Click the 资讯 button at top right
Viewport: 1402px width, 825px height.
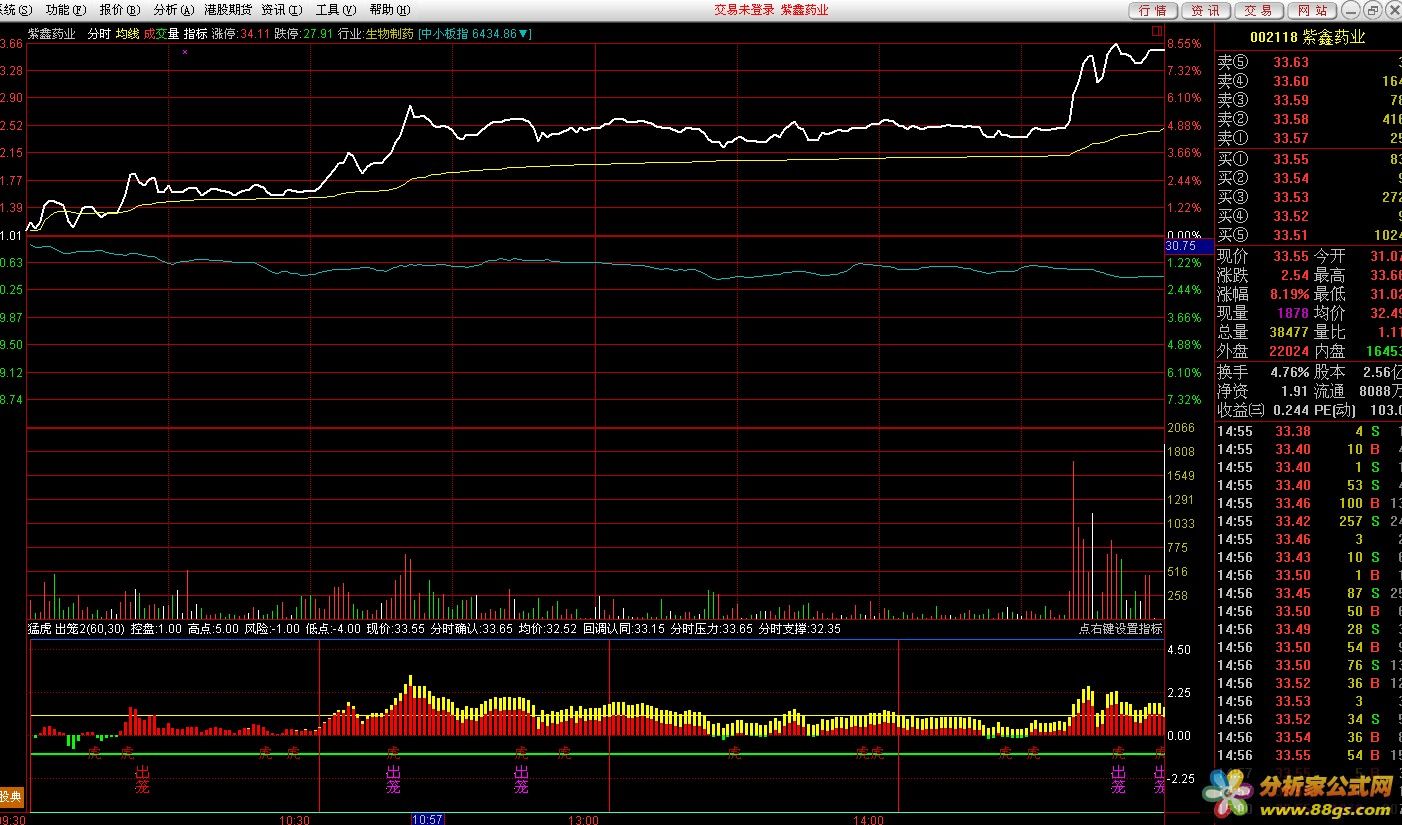[x=1206, y=10]
